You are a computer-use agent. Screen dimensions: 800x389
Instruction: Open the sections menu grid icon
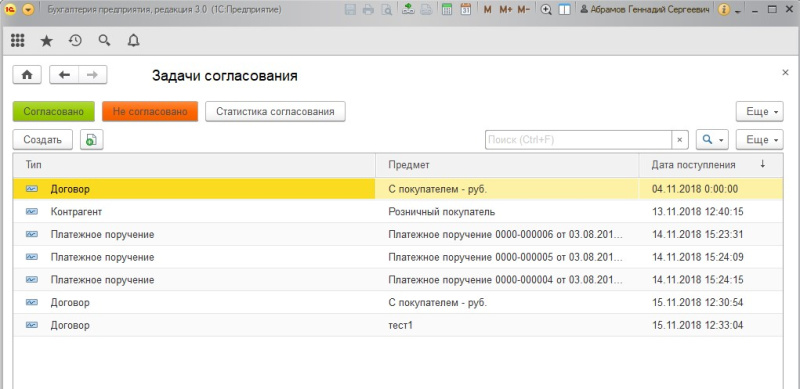click(x=17, y=41)
